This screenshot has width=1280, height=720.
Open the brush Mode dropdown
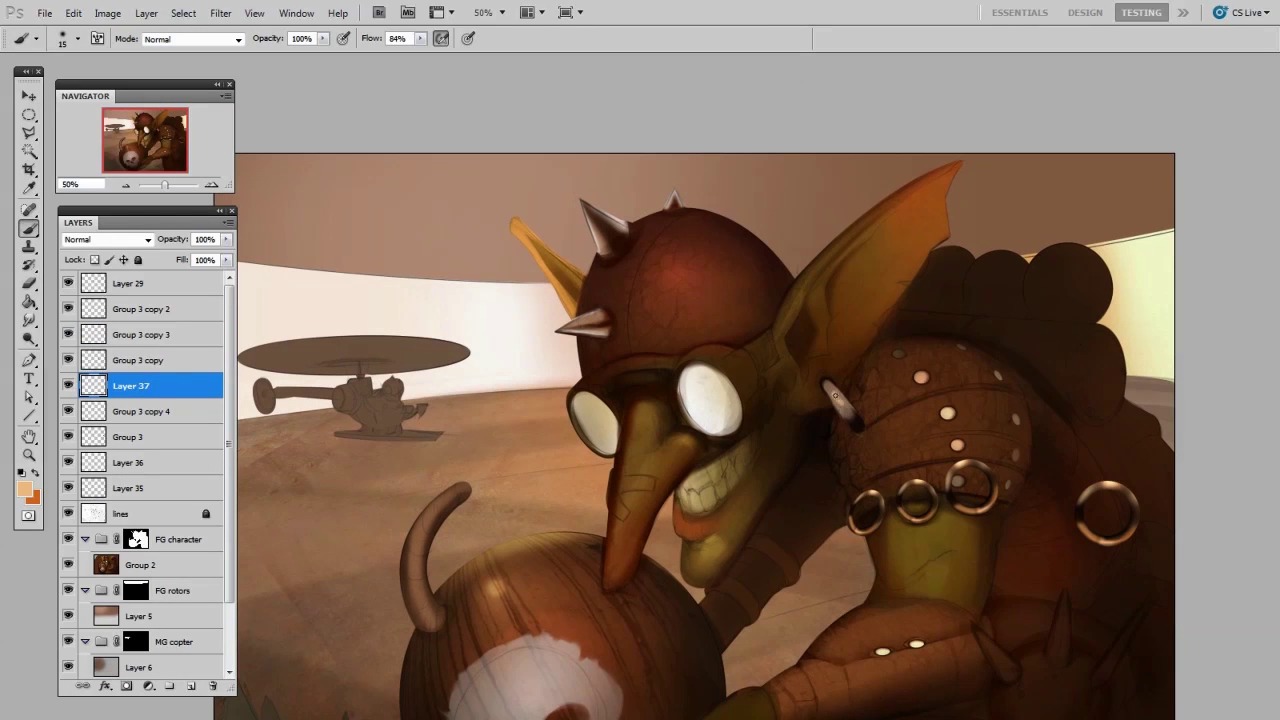click(193, 39)
